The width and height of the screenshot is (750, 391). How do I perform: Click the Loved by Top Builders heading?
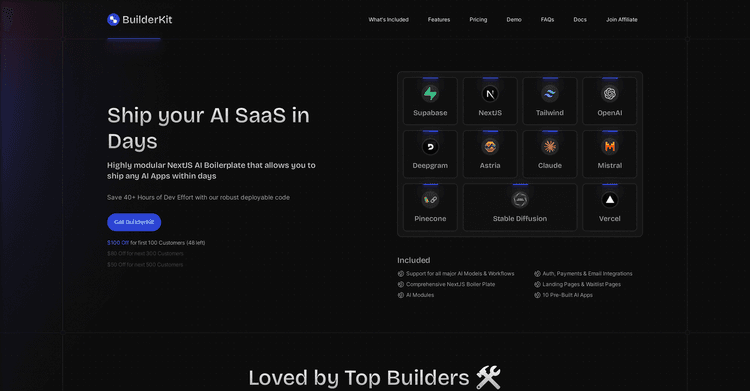(359, 378)
